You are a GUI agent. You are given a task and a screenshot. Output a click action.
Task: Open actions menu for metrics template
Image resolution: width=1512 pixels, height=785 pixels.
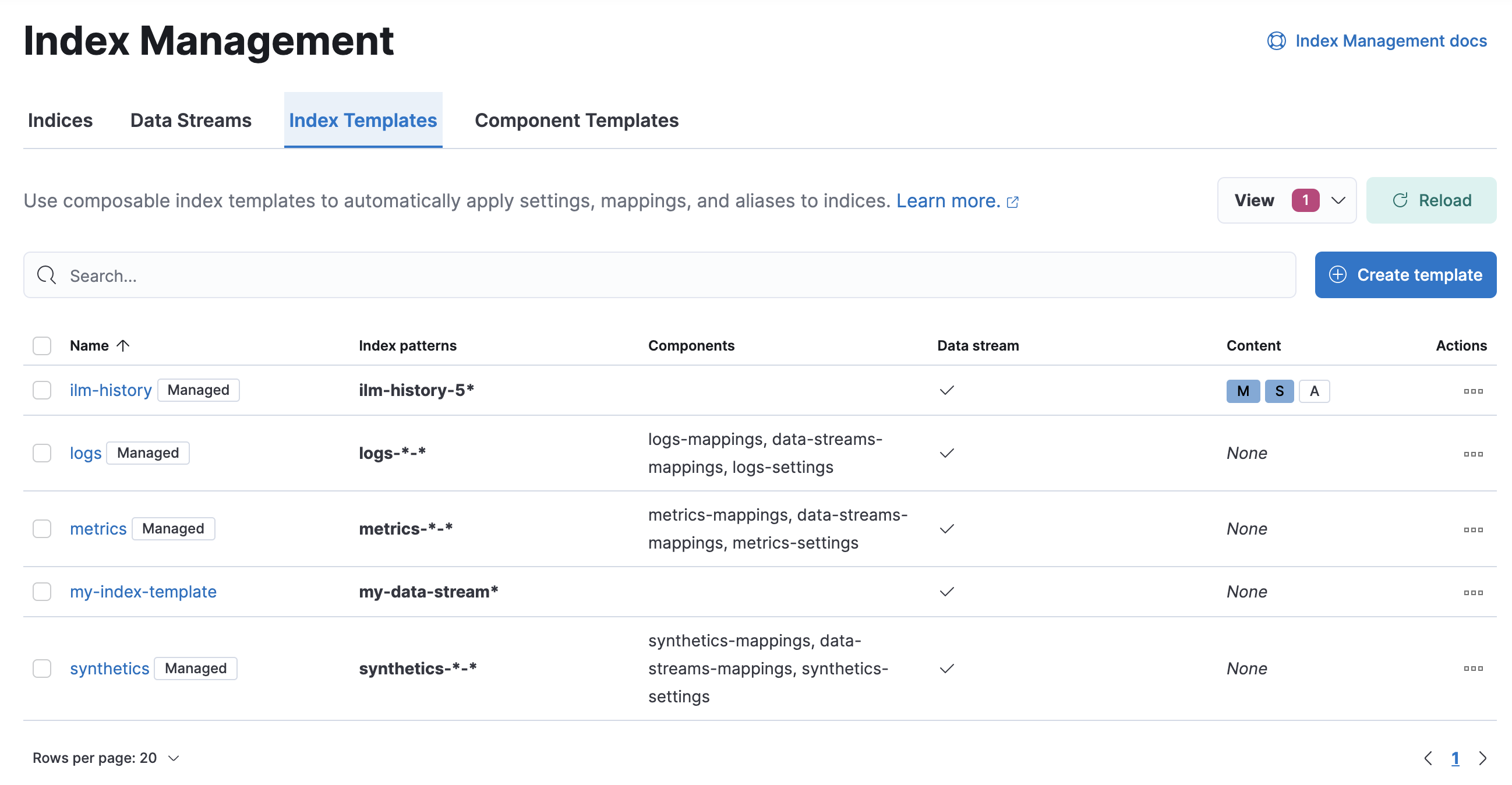(1473, 529)
